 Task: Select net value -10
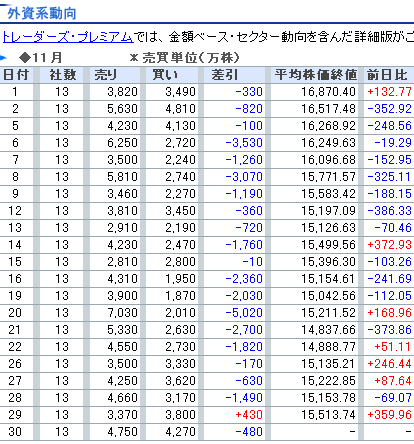click(252, 262)
